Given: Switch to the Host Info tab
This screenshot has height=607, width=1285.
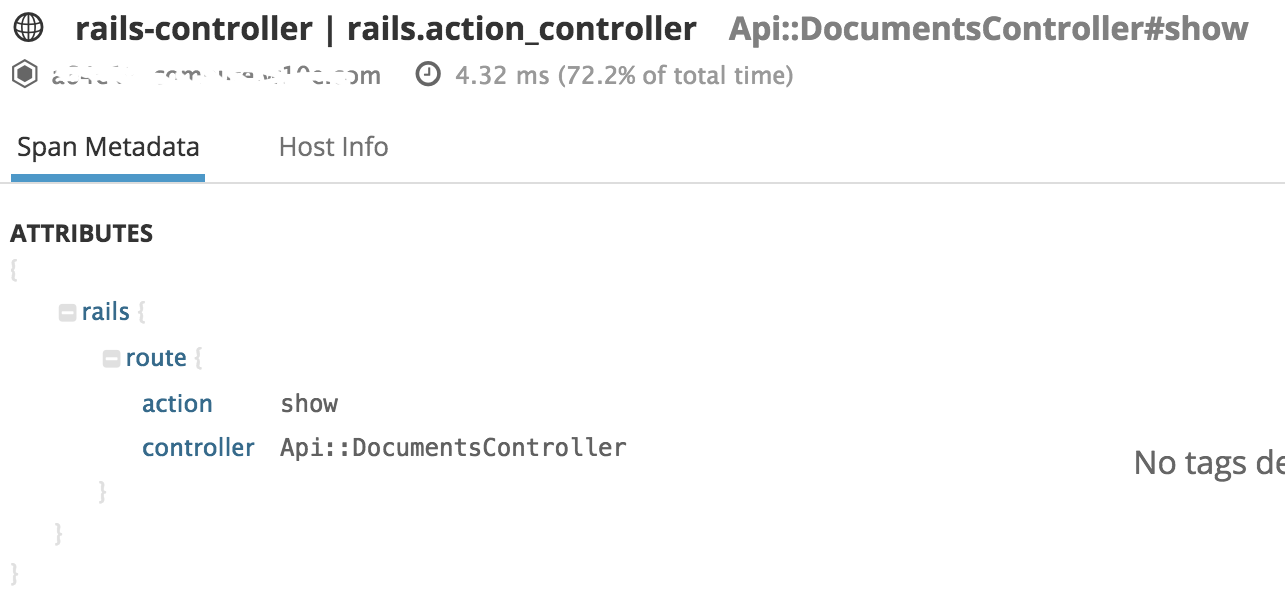Looking at the screenshot, I should tap(333, 146).
